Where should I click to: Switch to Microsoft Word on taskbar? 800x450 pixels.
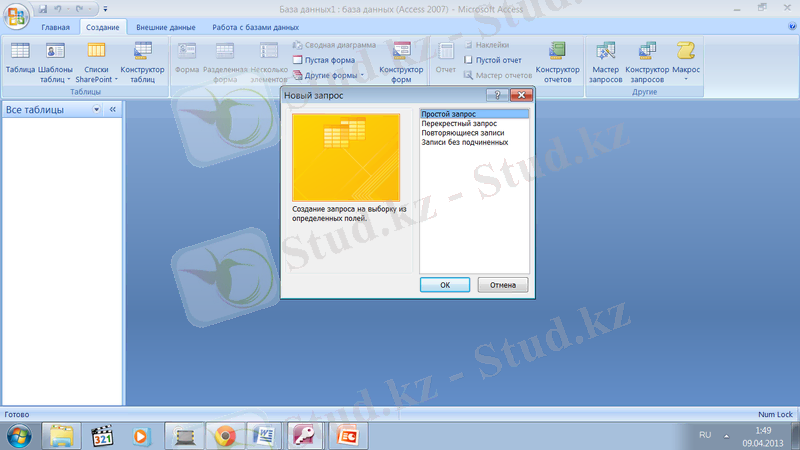[x=264, y=436]
